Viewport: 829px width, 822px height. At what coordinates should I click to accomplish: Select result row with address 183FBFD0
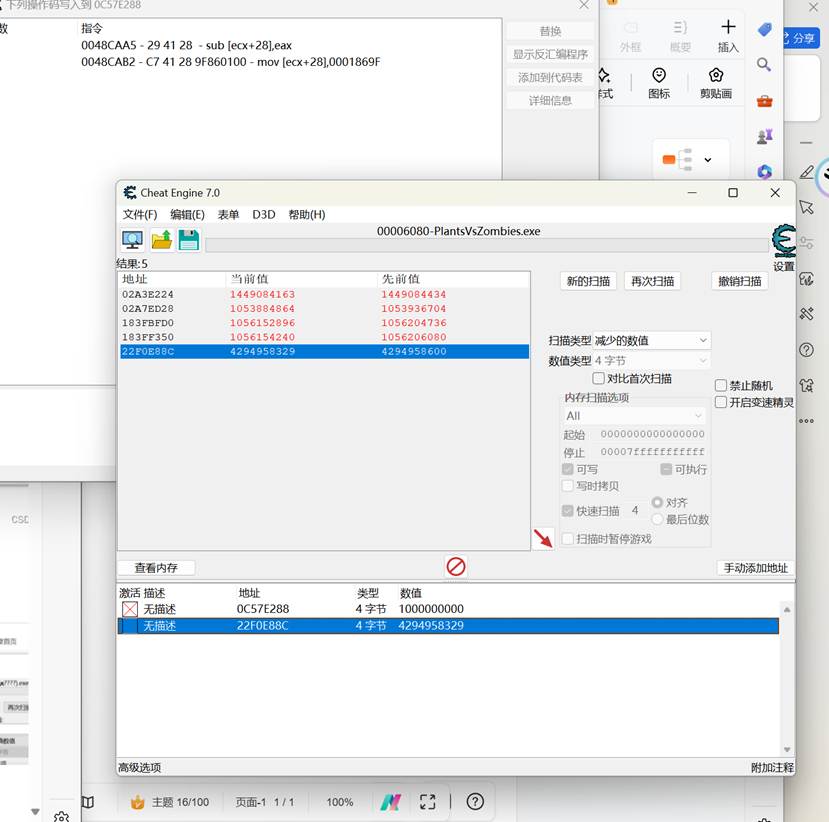point(324,323)
